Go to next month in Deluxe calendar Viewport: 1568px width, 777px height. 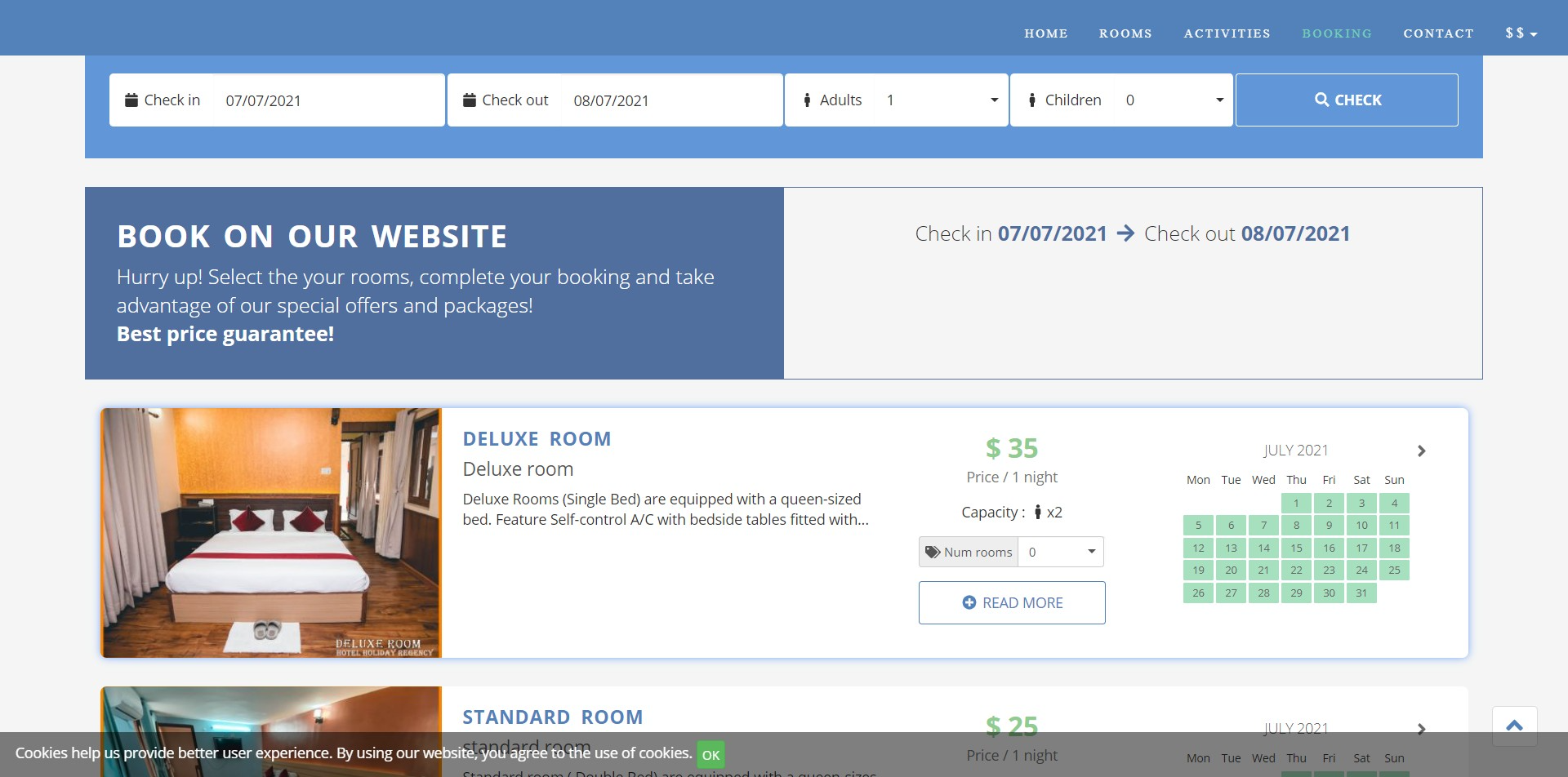click(1421, 451)
